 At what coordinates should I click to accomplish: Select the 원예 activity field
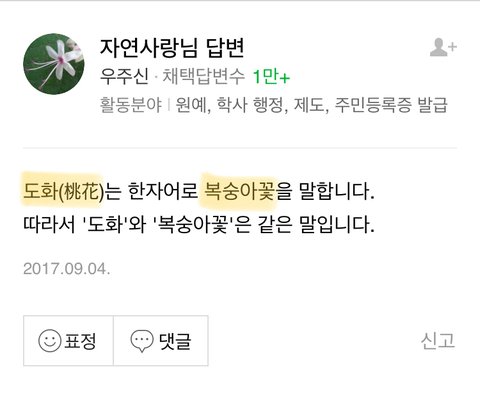191,105
